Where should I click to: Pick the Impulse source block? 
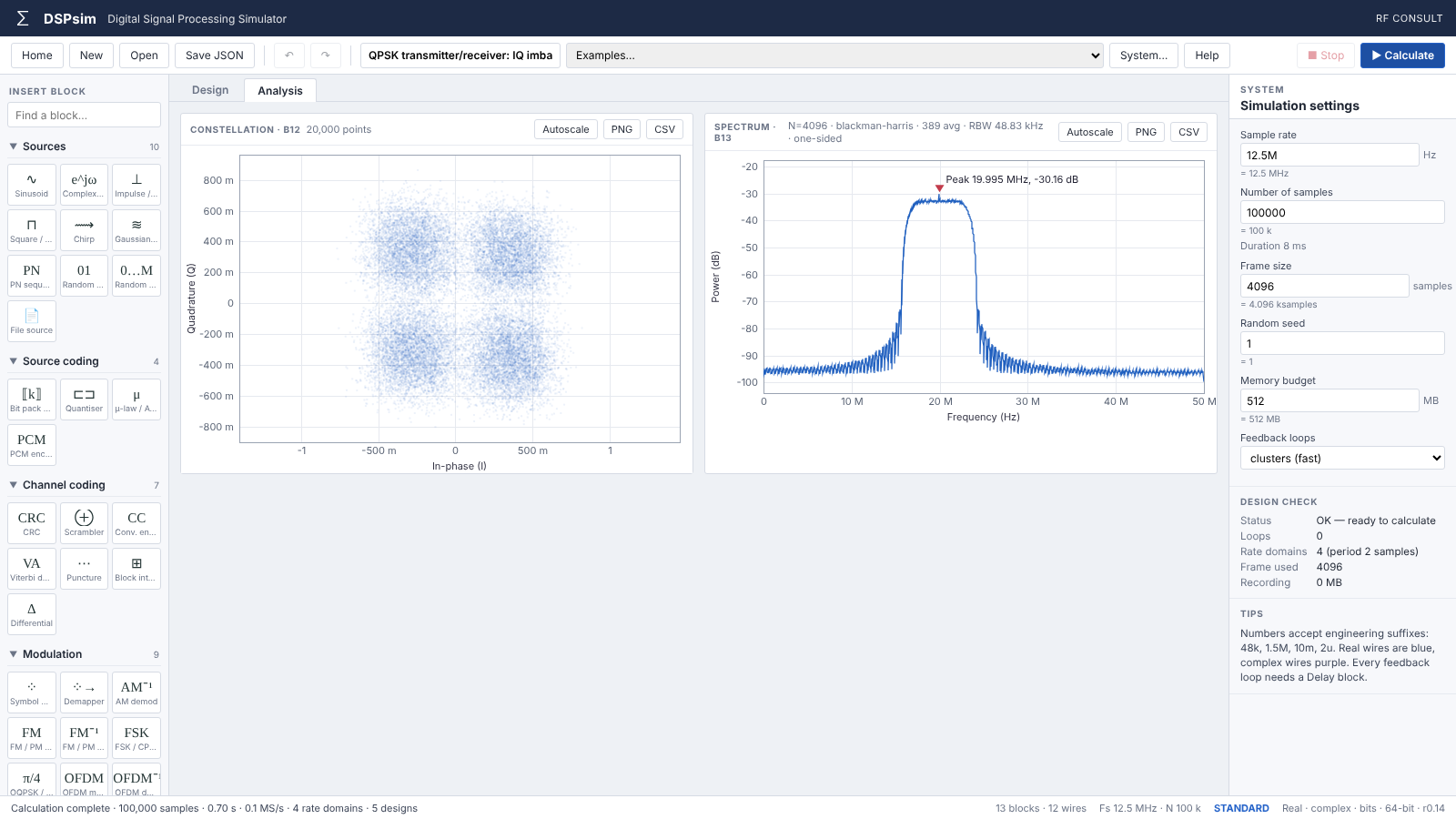pos(136,185)
